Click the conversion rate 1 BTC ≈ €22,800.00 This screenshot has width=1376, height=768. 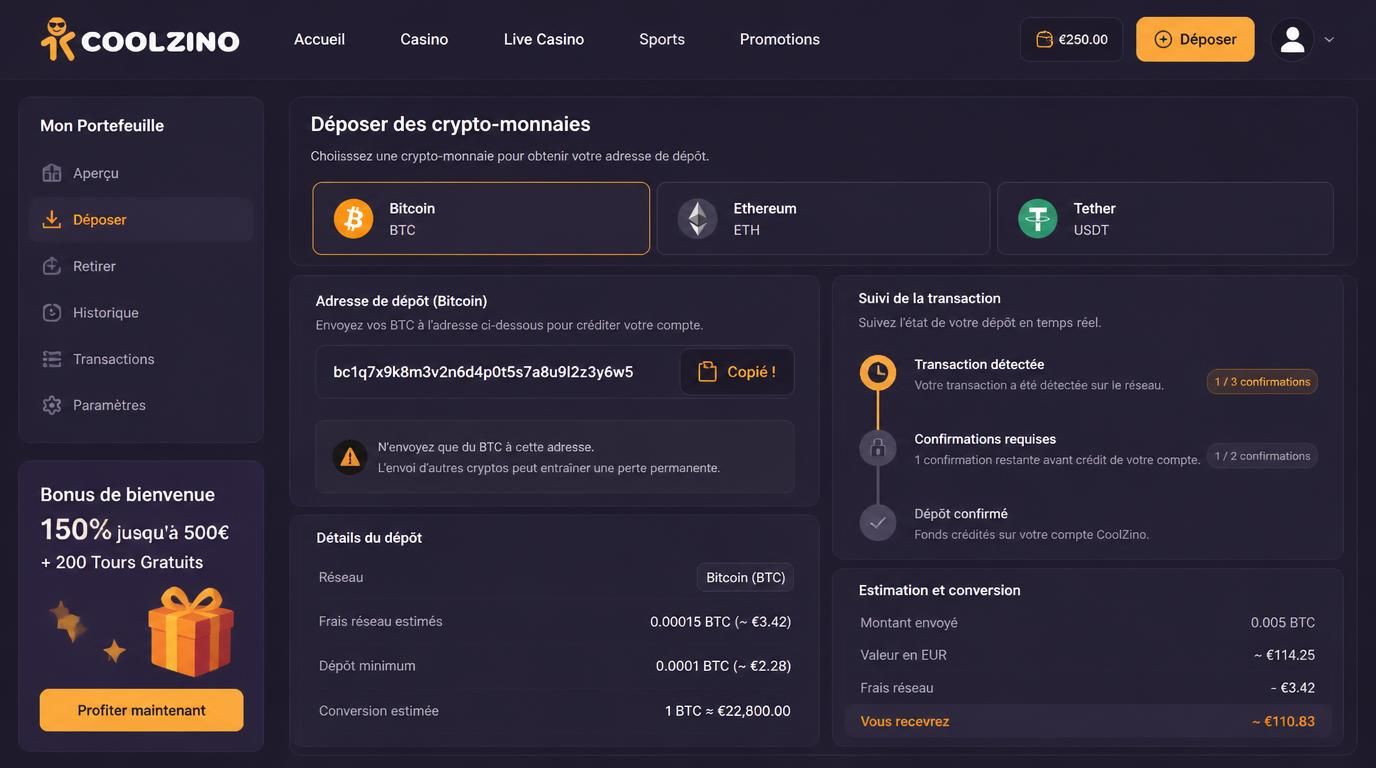pos(728,711)
